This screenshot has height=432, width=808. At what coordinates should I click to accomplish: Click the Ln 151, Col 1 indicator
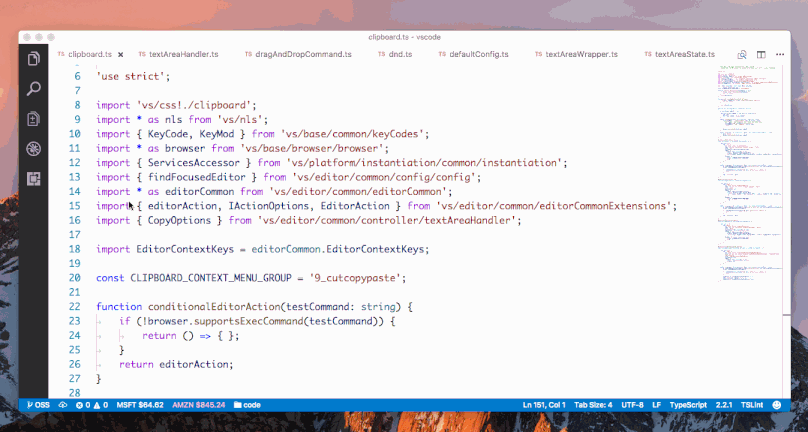(544, 405)
